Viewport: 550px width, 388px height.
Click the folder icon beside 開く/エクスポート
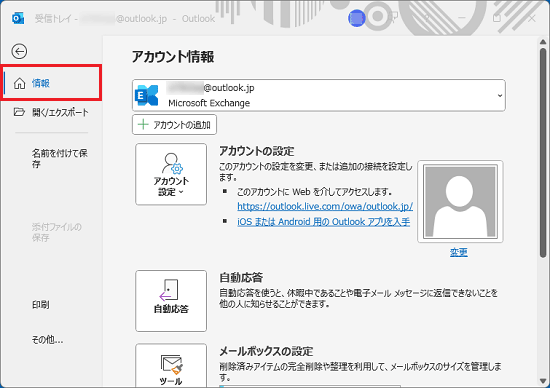click(19, 112)
